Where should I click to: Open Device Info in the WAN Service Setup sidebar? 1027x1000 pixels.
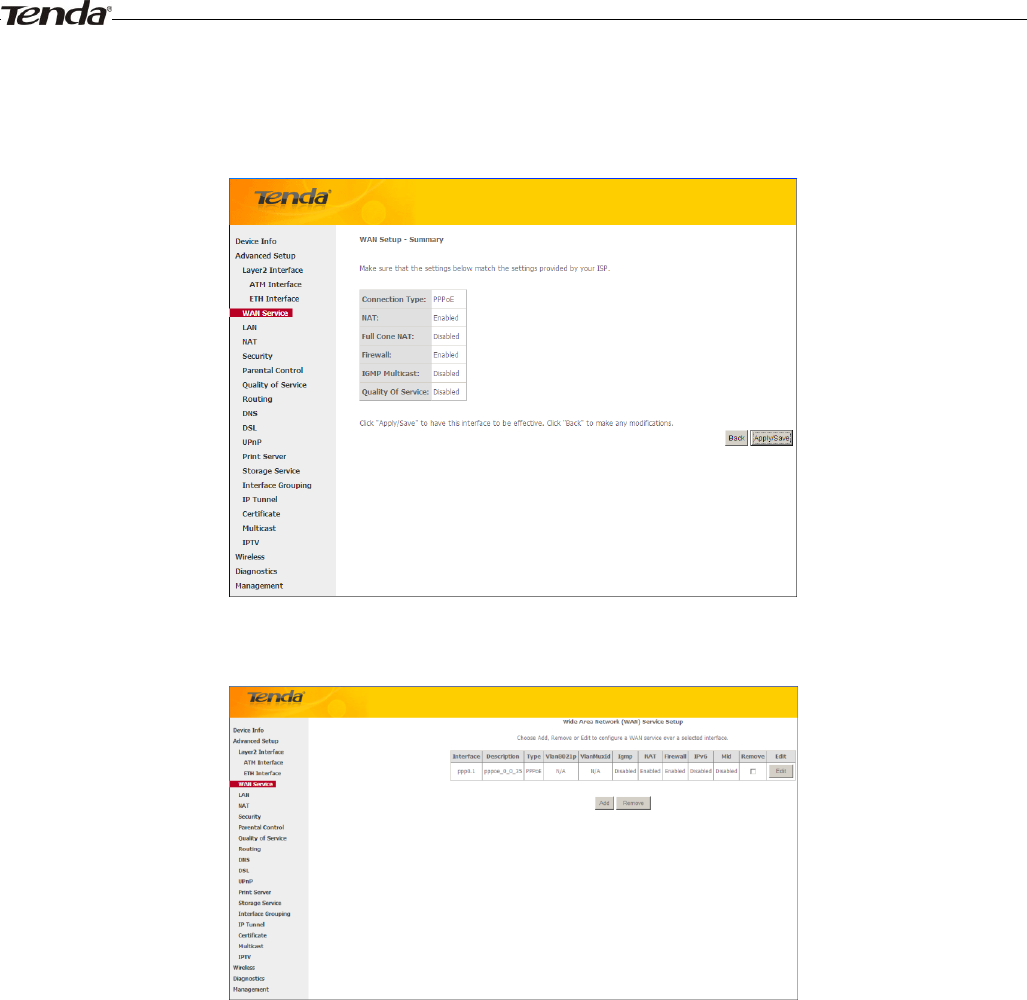coord(248,730)
